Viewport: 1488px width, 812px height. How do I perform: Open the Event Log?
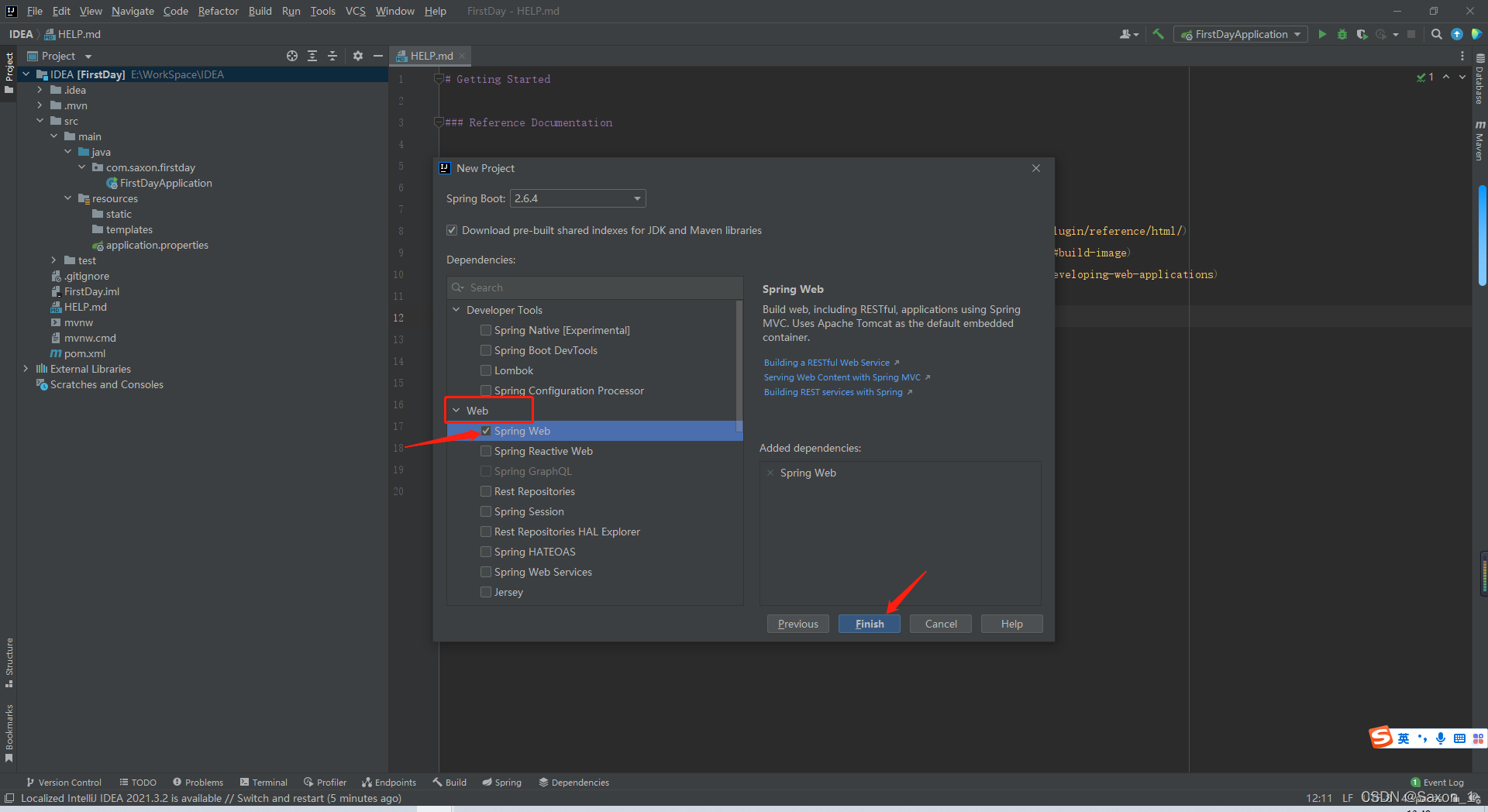(x=1437, y=783)
